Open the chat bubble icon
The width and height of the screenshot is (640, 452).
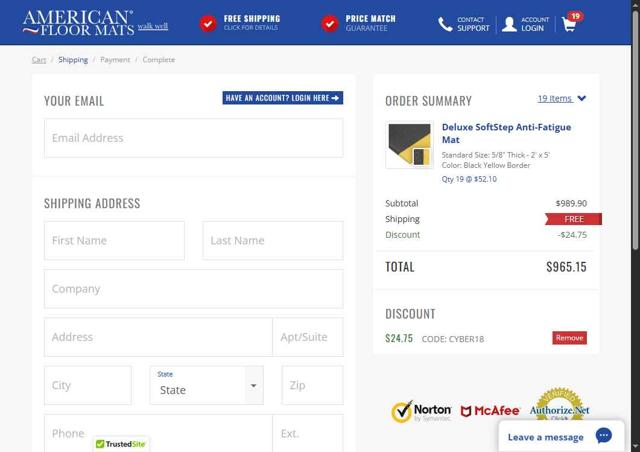604,436
